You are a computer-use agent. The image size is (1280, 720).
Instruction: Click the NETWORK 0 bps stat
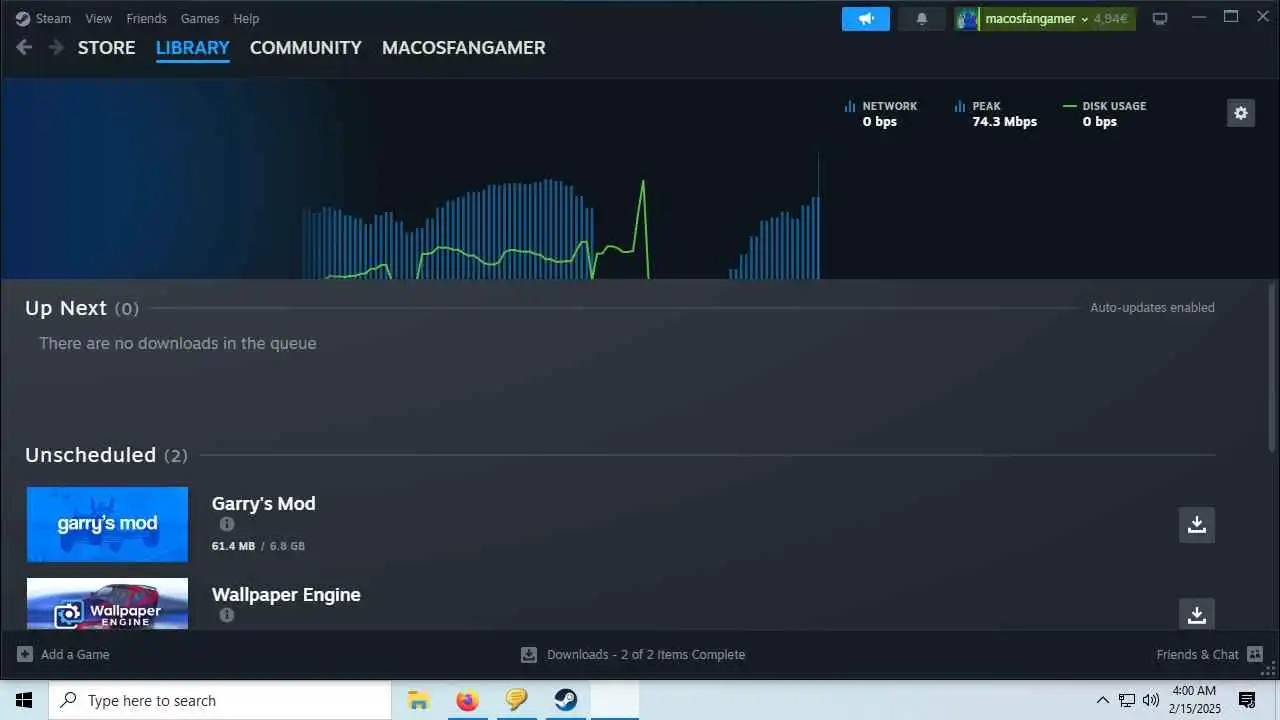coord(880,114)
